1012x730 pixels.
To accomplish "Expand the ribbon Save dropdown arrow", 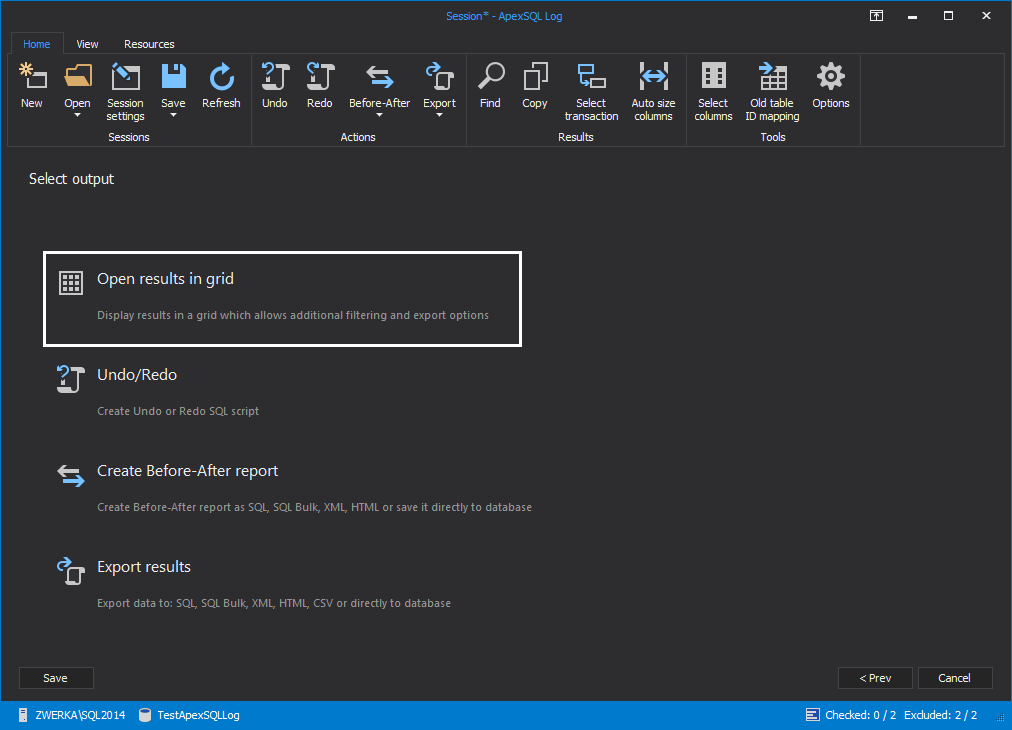I will coord(173,116).
